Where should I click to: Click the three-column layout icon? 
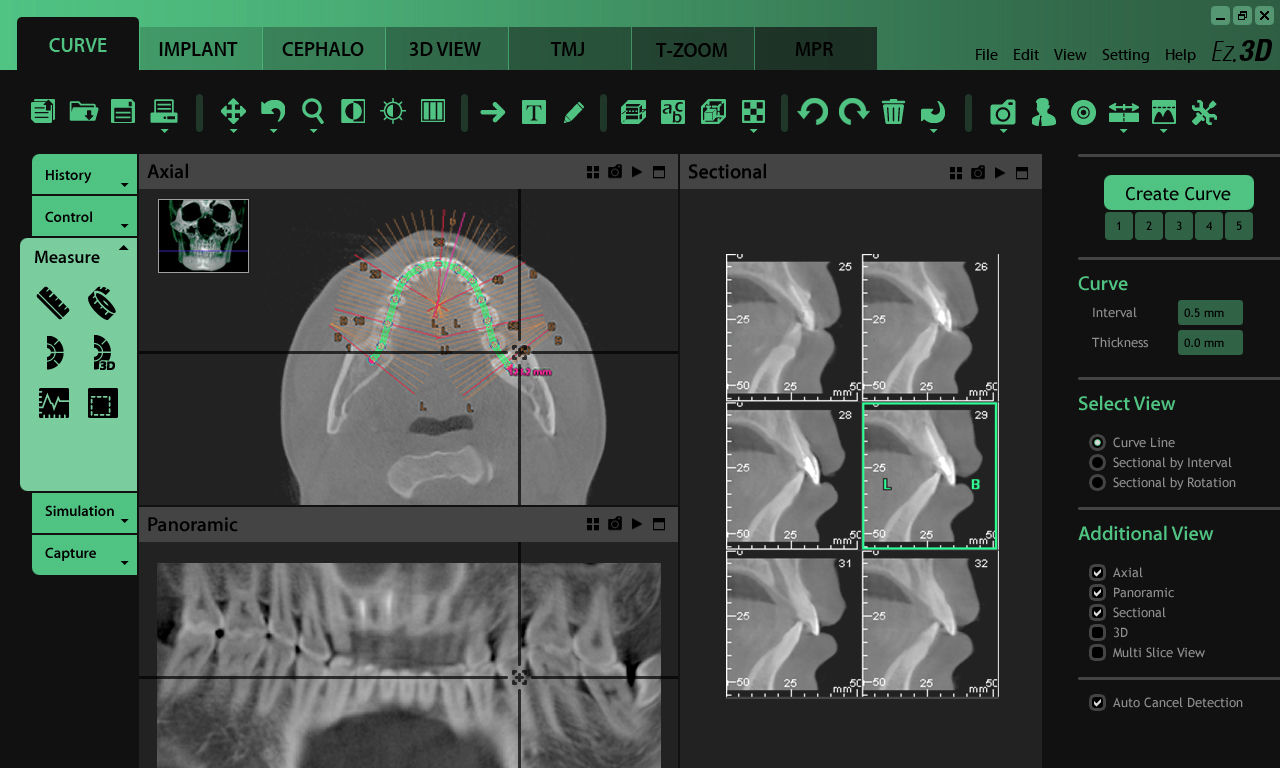pos(433,111)
